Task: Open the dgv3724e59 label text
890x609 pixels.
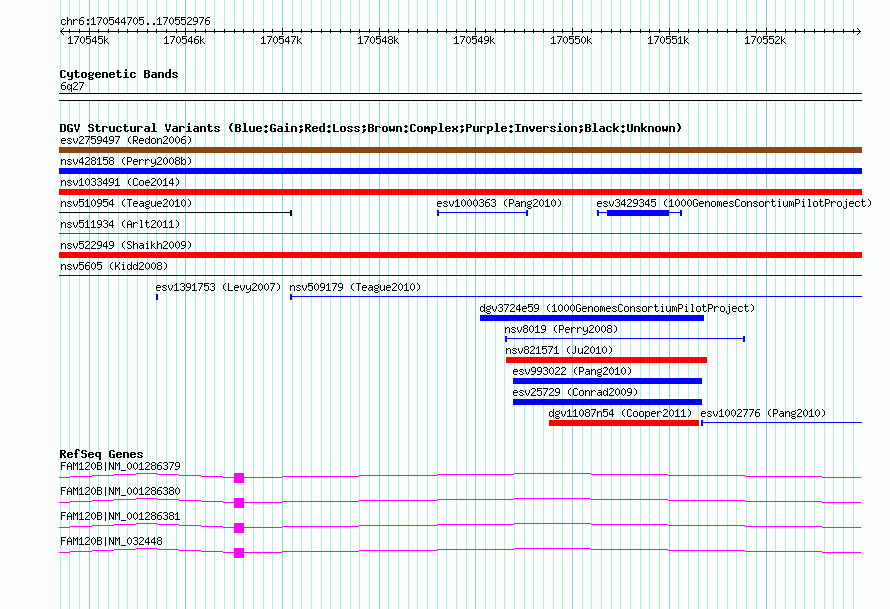Action: pos(617,308)
